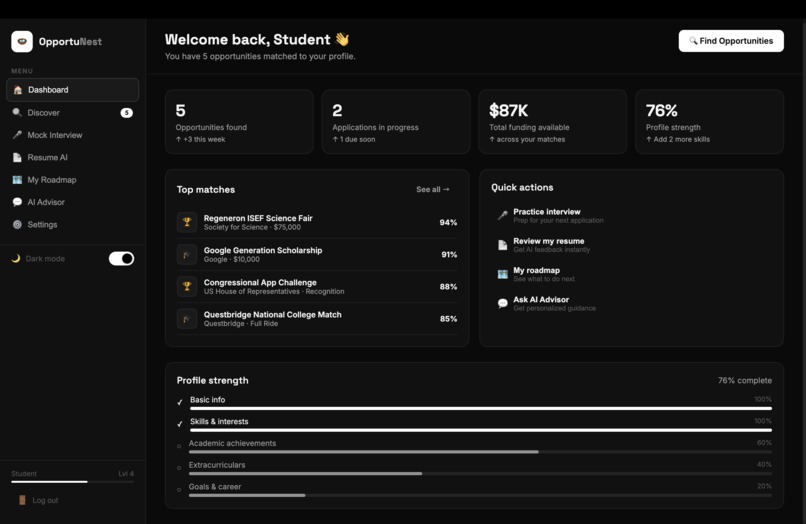
Task: Click the 91% match score
Action: tap(449, 255)
